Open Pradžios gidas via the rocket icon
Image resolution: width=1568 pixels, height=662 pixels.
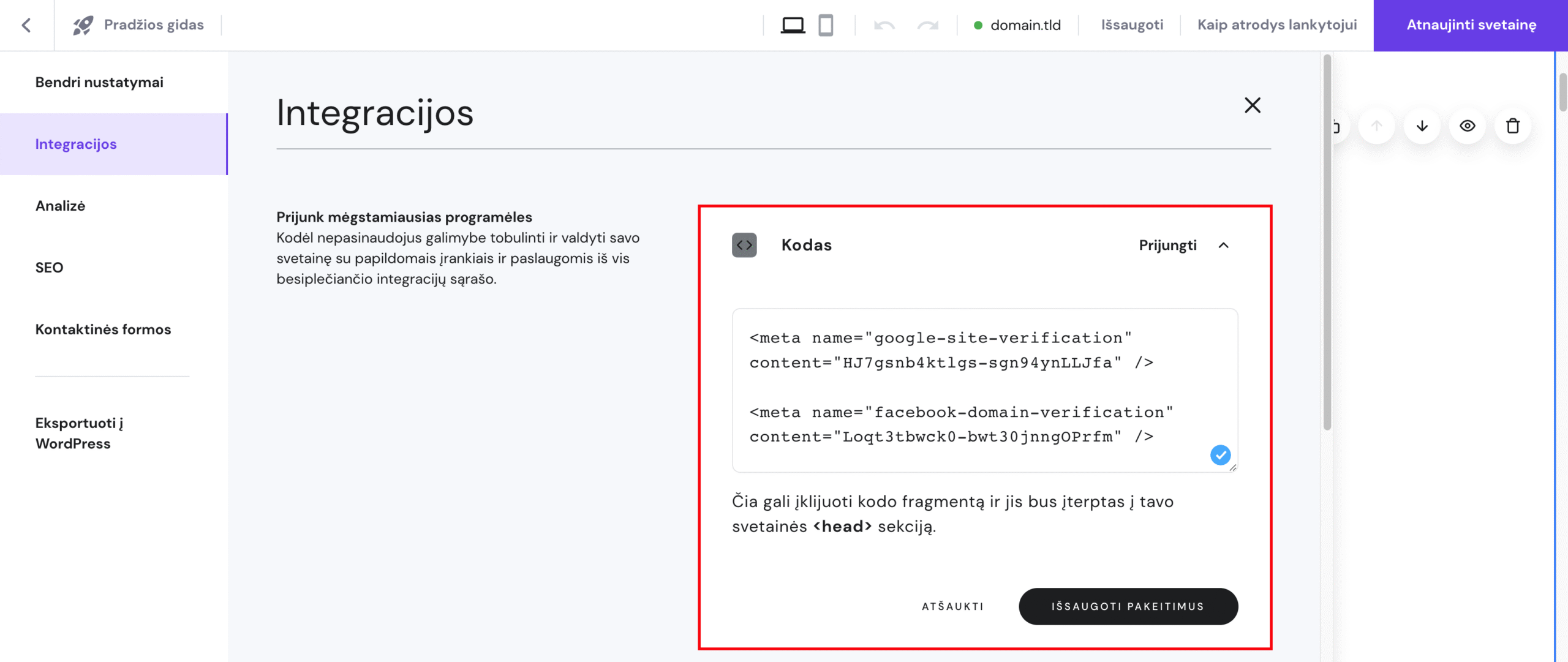pyautogui.click(x=83, y=25)
